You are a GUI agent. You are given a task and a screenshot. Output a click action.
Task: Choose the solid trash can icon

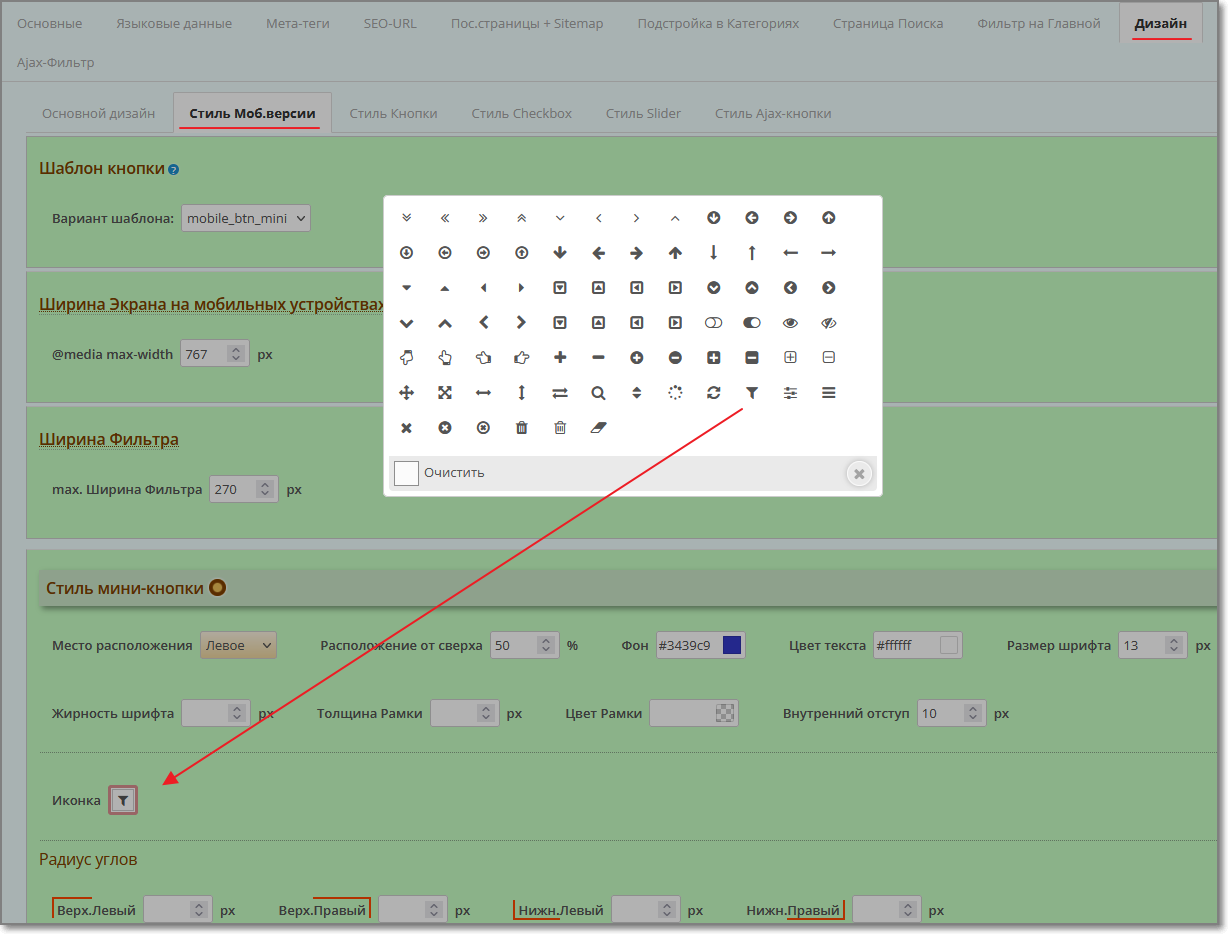pos(521,428)
